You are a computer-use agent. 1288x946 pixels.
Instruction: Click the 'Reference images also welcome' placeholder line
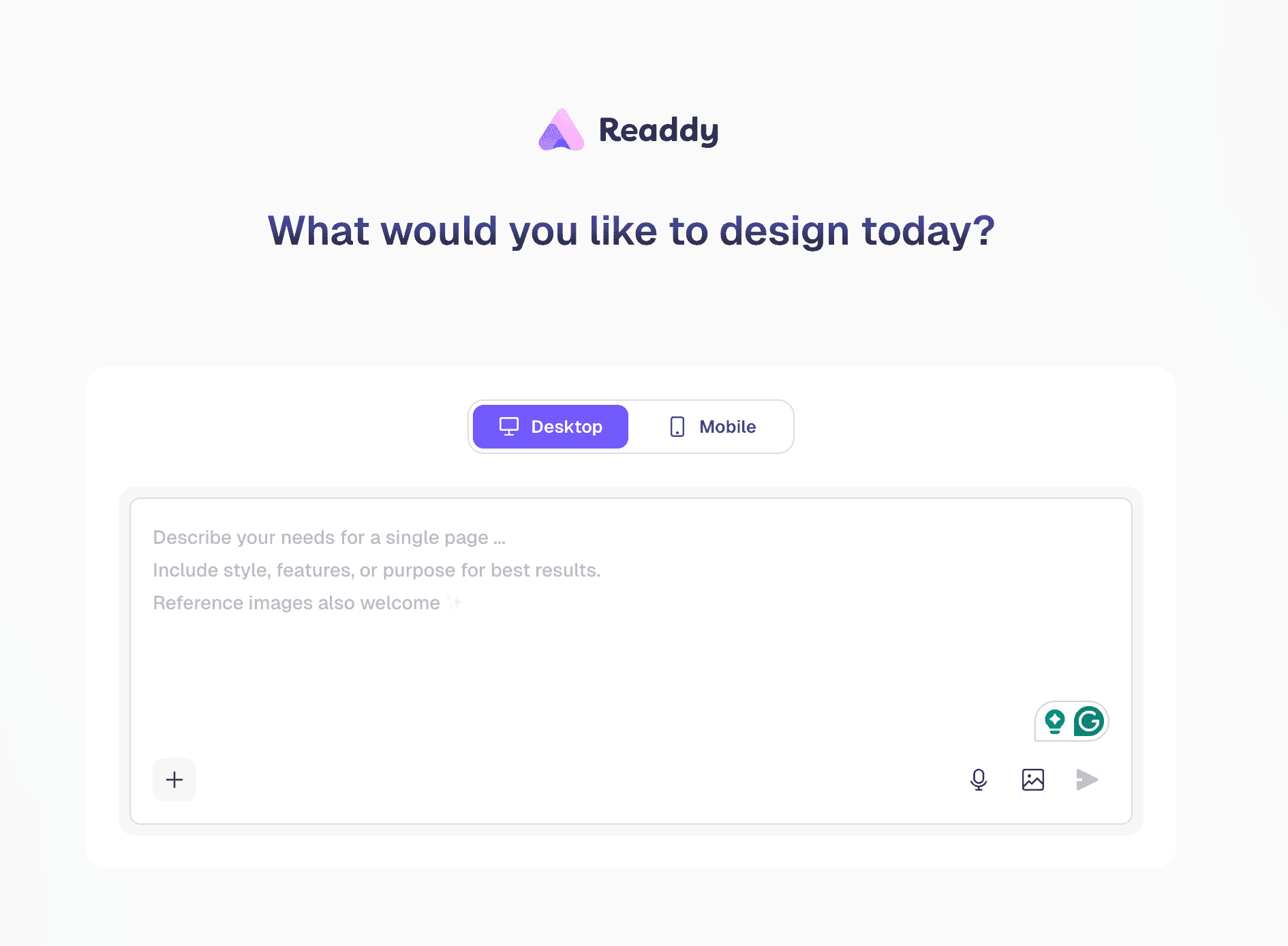(296, 602)
